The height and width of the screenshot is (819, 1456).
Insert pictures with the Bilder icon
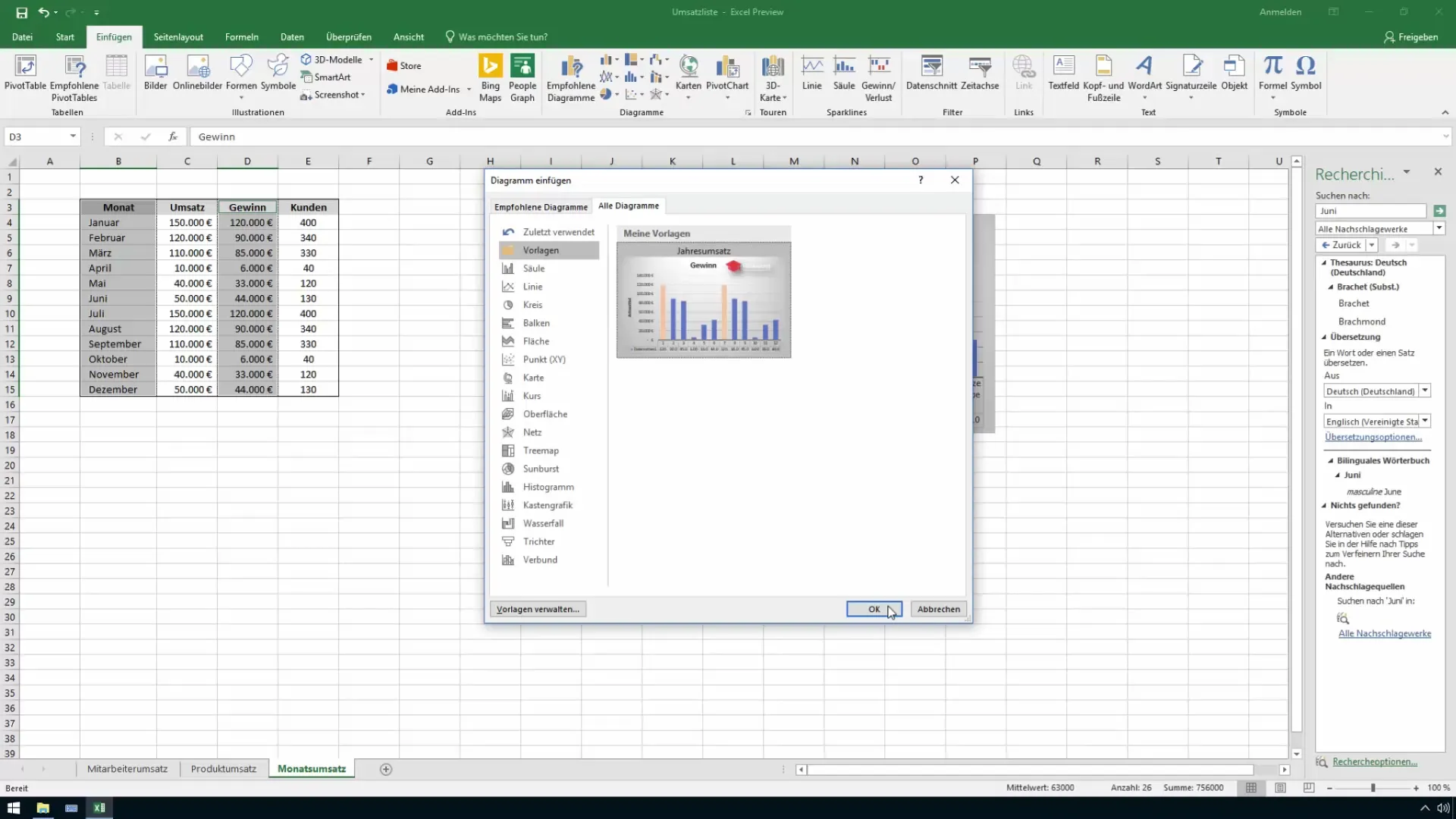pyautogui.click(x=155, y=73)
